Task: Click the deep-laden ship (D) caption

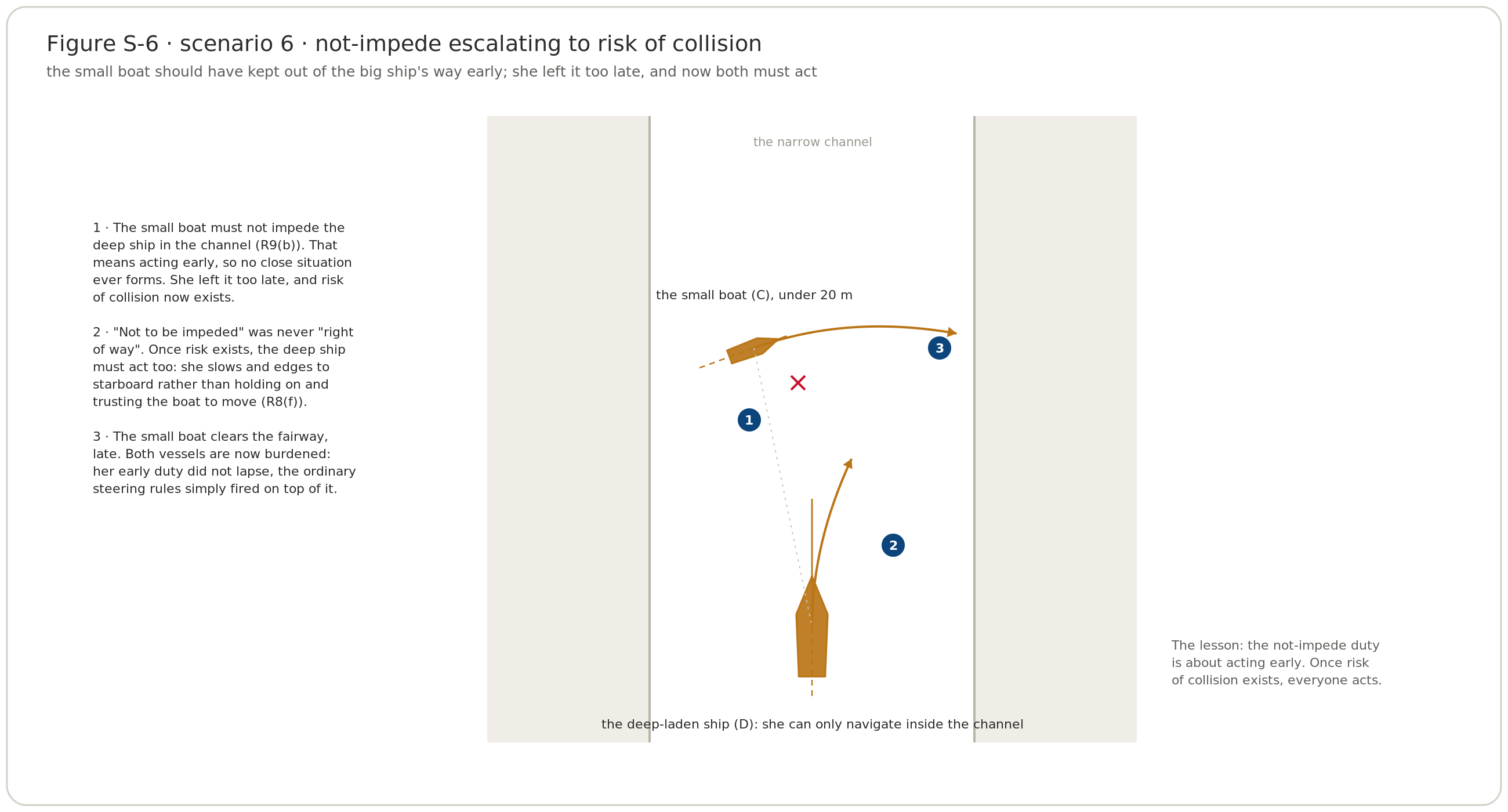Action: point(812,724)
